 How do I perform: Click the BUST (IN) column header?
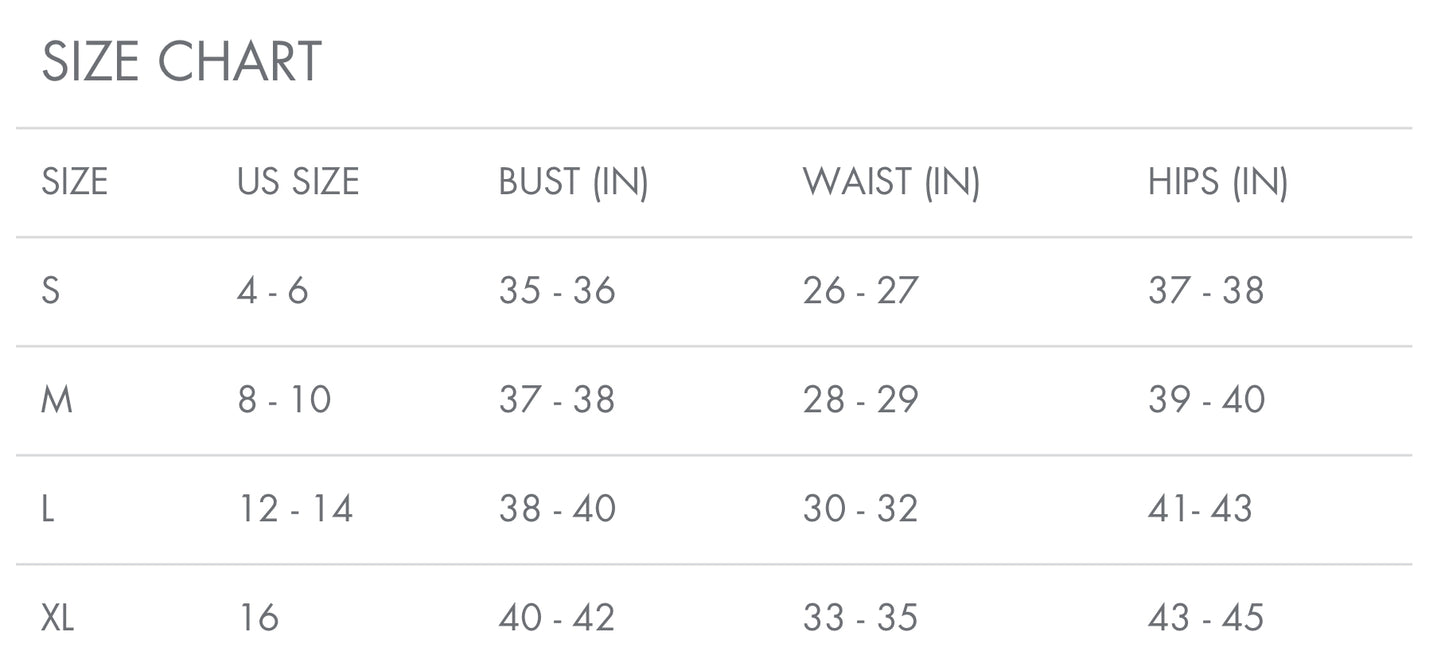573,182
